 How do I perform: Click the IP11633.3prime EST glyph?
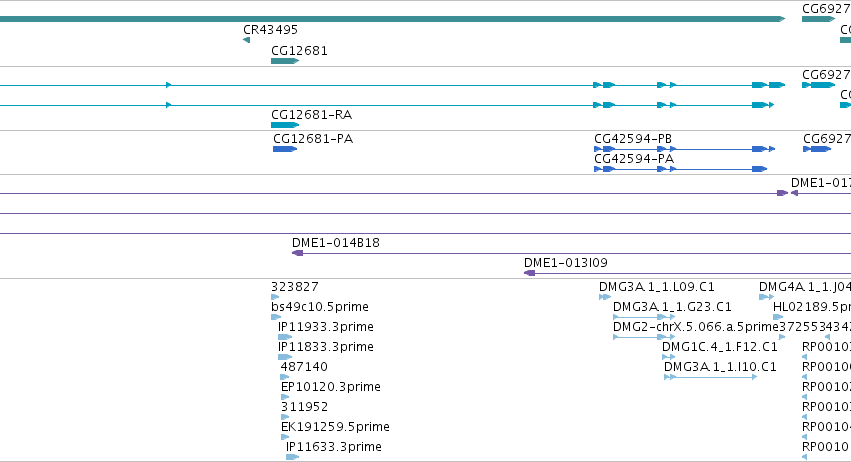[293, 457]
